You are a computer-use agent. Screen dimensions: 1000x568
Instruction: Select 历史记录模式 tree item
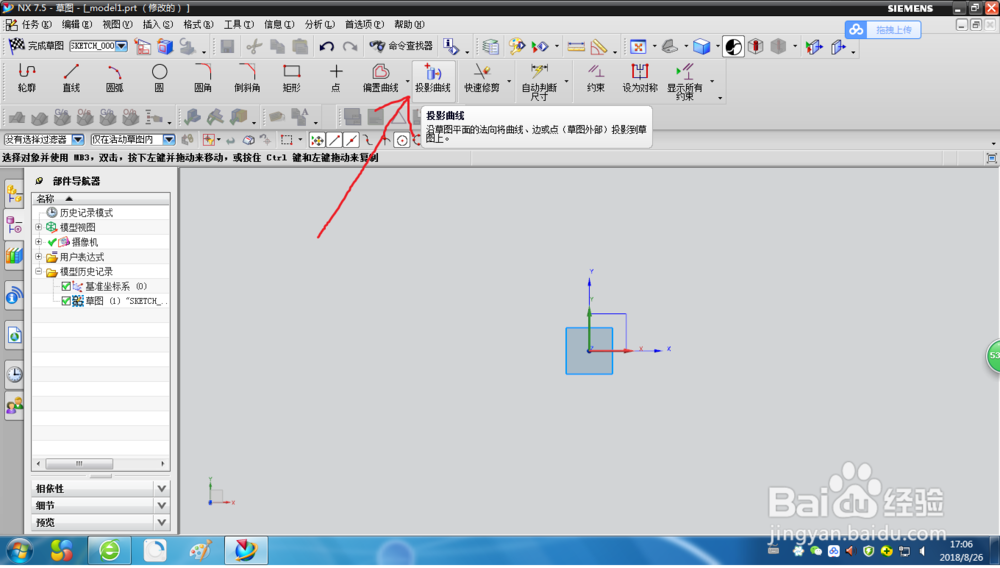(x=86, y=212)
